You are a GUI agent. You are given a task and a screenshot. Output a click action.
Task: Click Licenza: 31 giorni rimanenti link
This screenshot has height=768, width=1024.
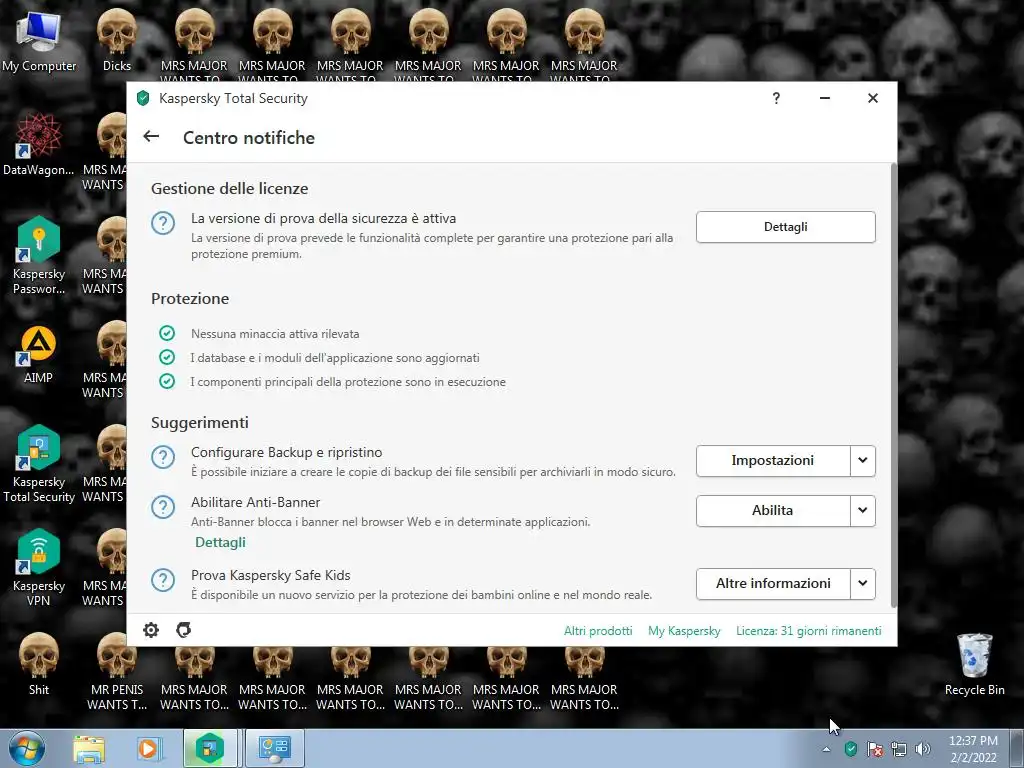[x=808, y=631]
